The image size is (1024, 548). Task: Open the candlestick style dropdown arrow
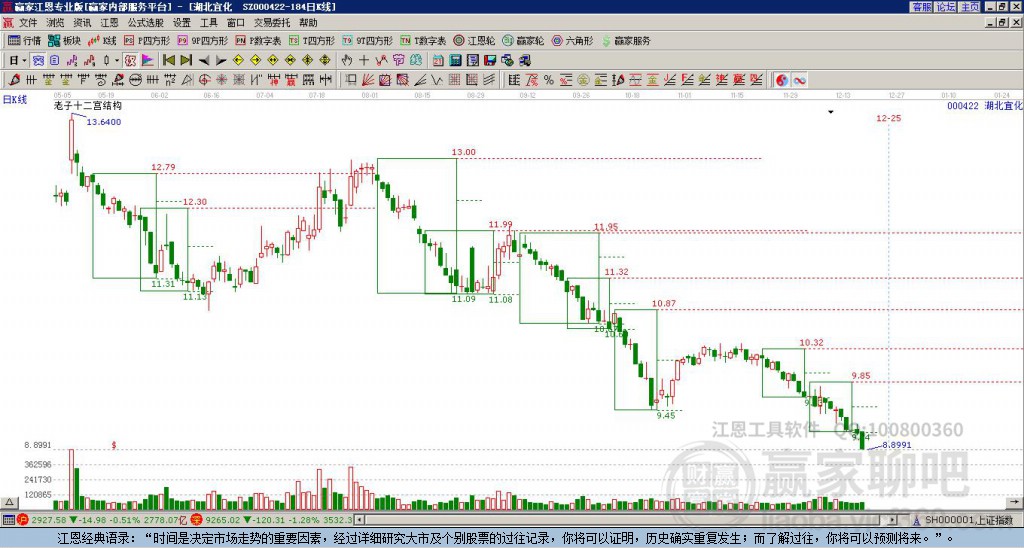117,61
